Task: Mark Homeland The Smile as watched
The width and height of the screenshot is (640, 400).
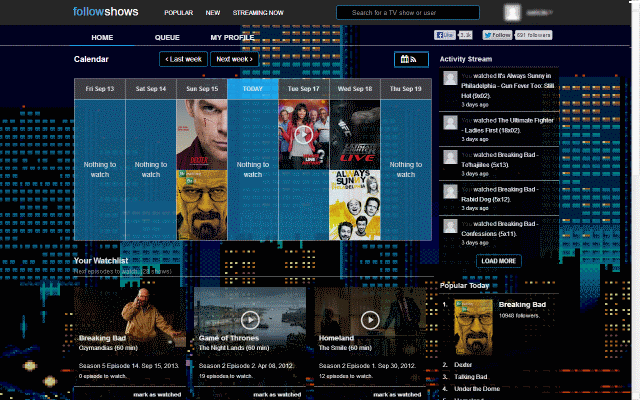Action: tap(397, 395)
